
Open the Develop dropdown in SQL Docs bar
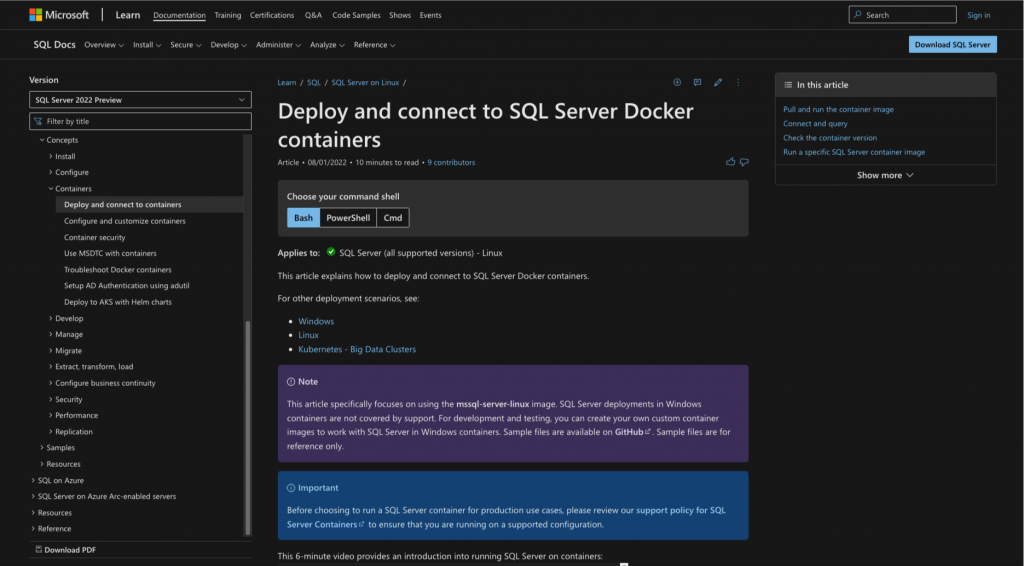click(x=229, y=45)
